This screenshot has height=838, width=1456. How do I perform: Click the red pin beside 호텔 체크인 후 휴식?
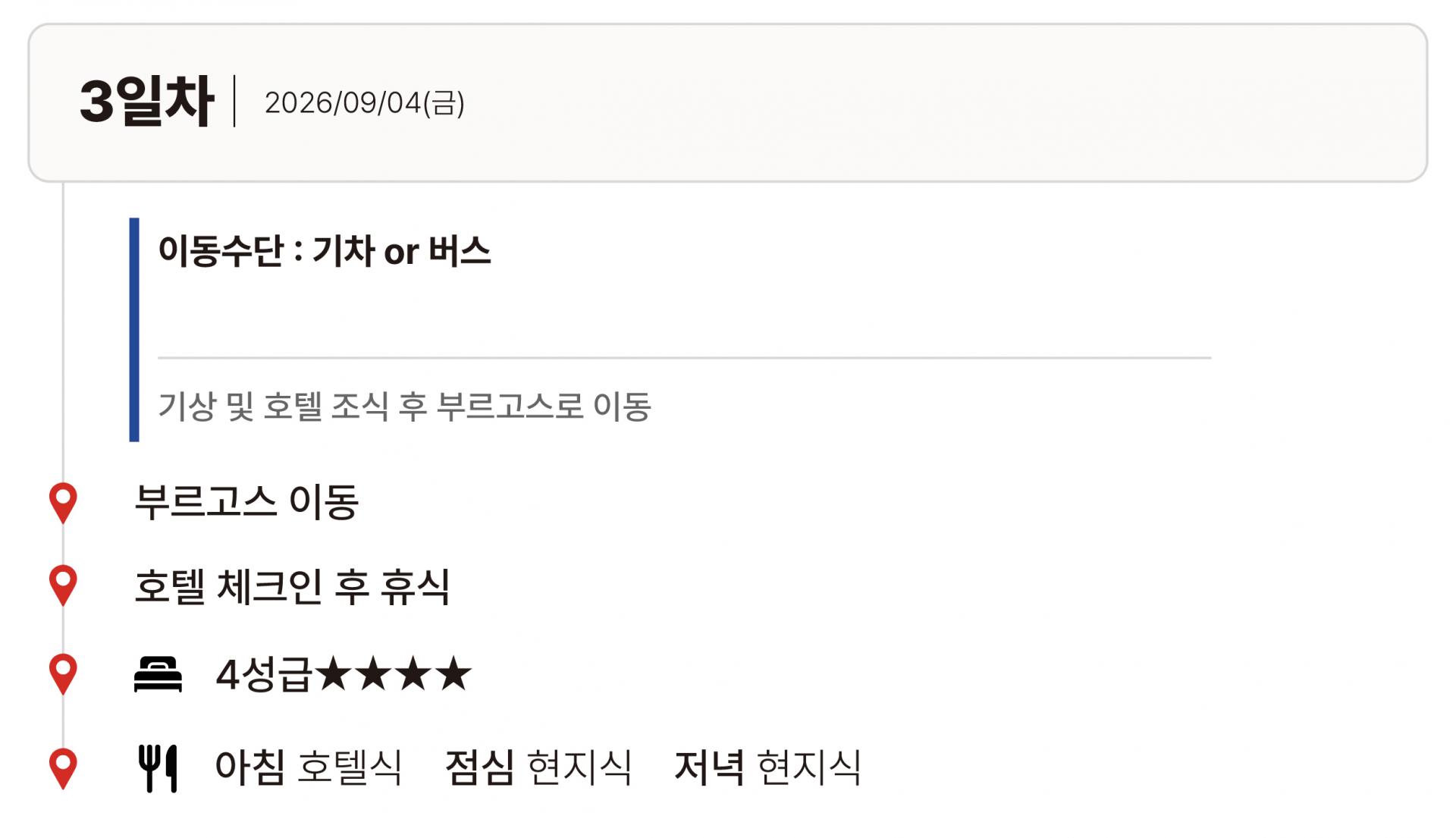[63, 584]
